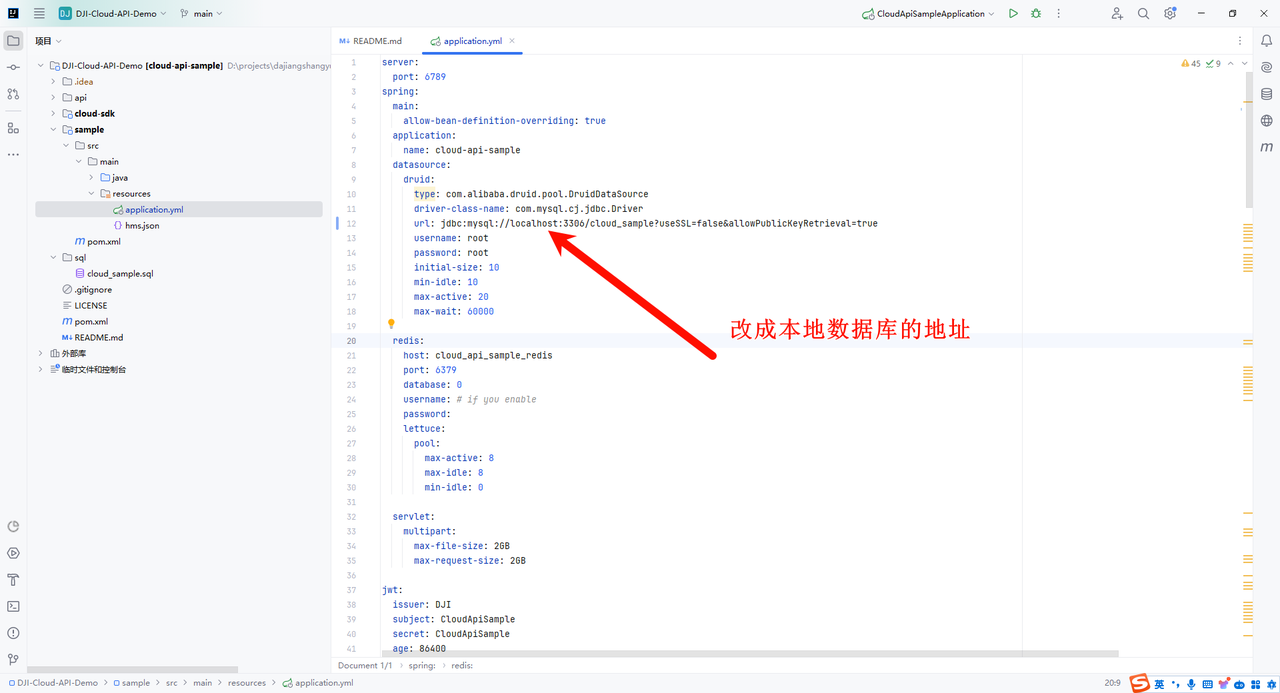The height and width of the screenshot is (693, 1280).
Task: Expand the cloud-sdk module
Action: coord(54,114)
